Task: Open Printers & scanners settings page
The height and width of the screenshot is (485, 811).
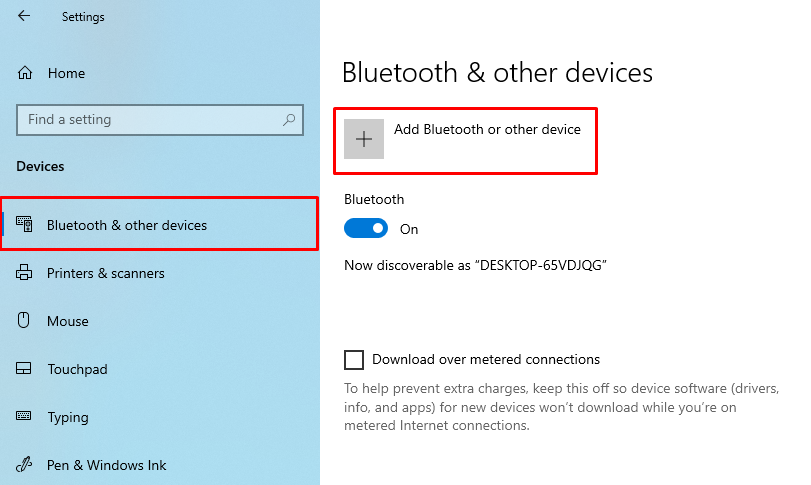Action: 106,273
